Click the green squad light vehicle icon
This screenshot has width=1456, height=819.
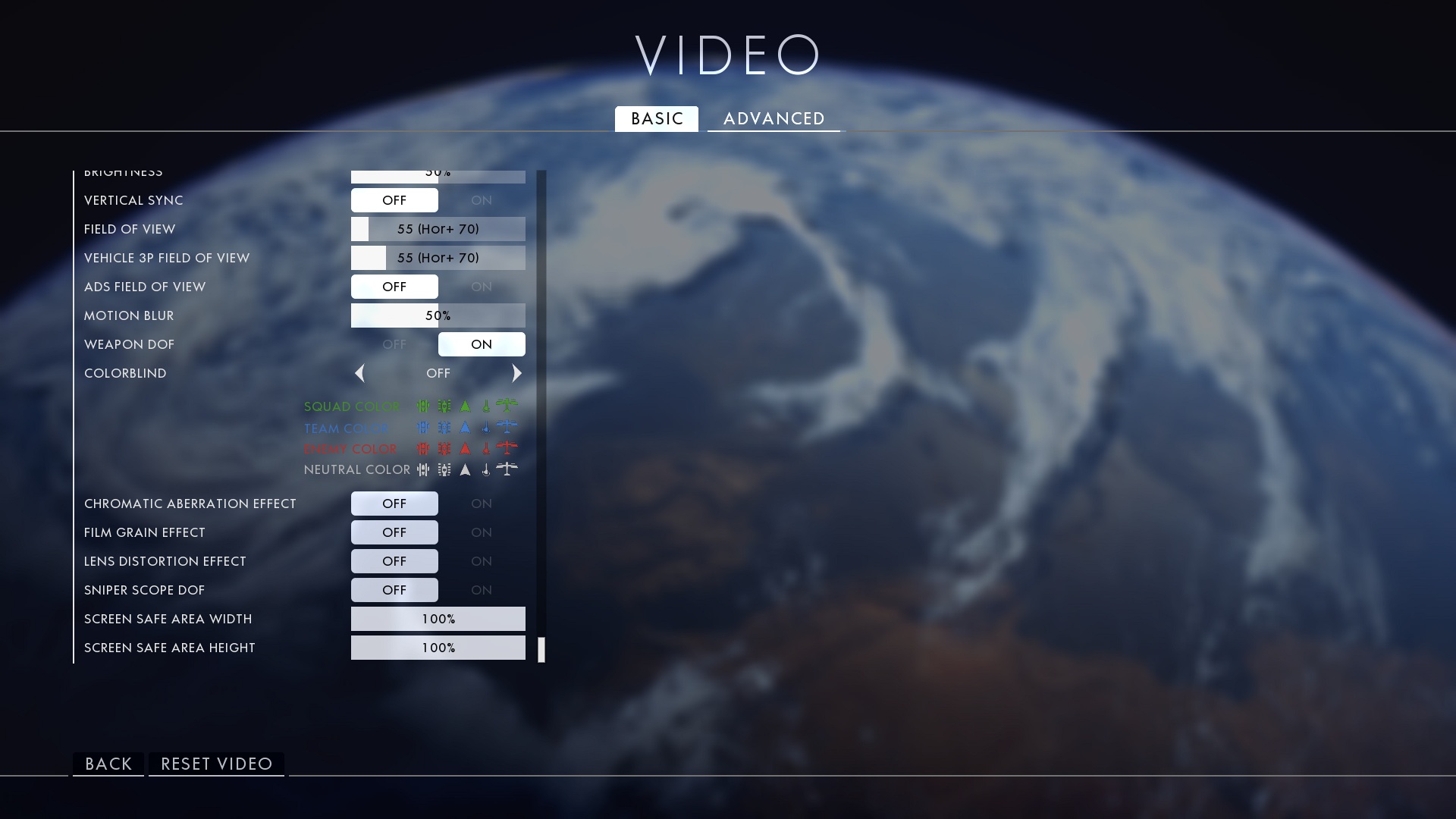(423, 406)
